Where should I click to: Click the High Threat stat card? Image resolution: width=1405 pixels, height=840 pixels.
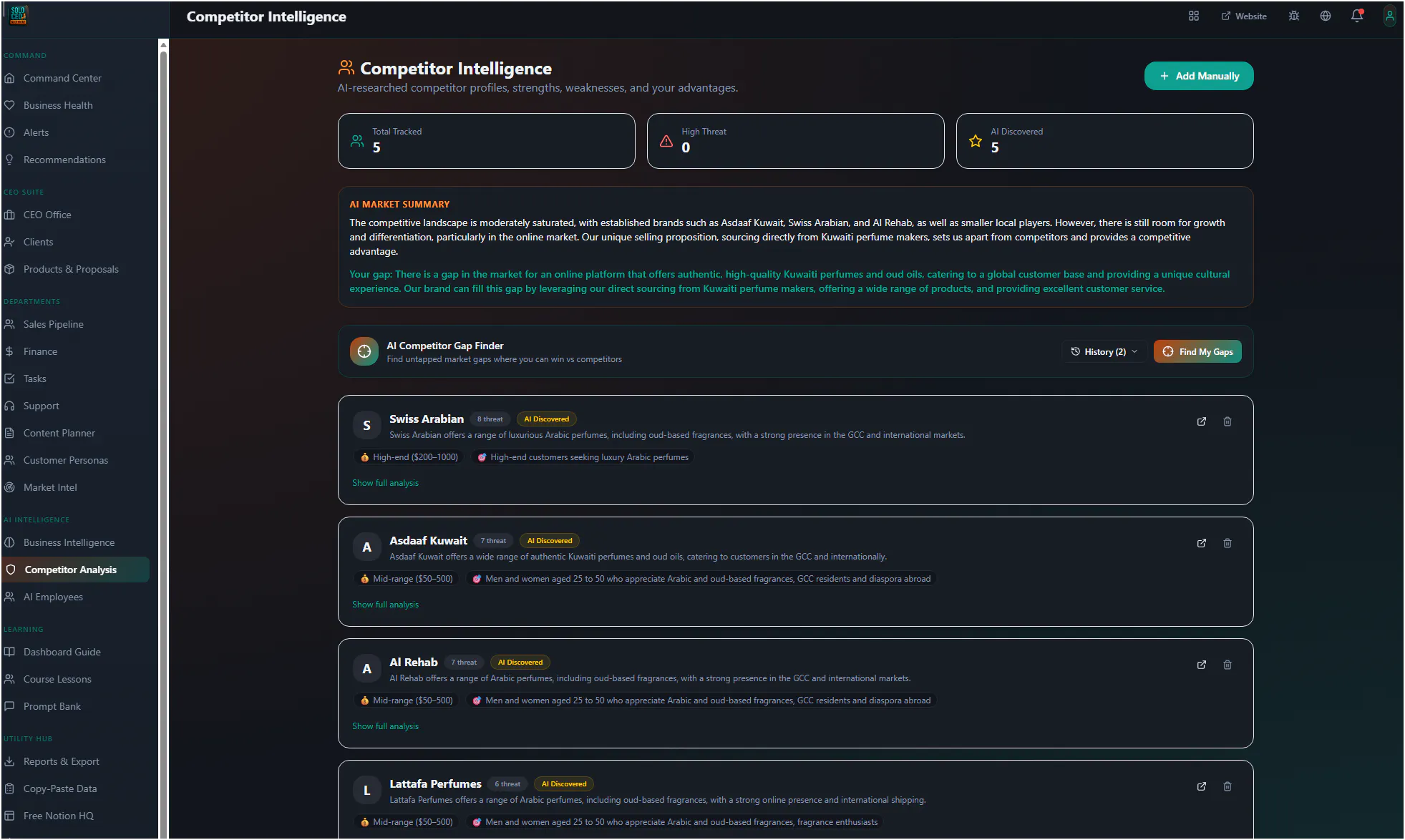[796, 141]
